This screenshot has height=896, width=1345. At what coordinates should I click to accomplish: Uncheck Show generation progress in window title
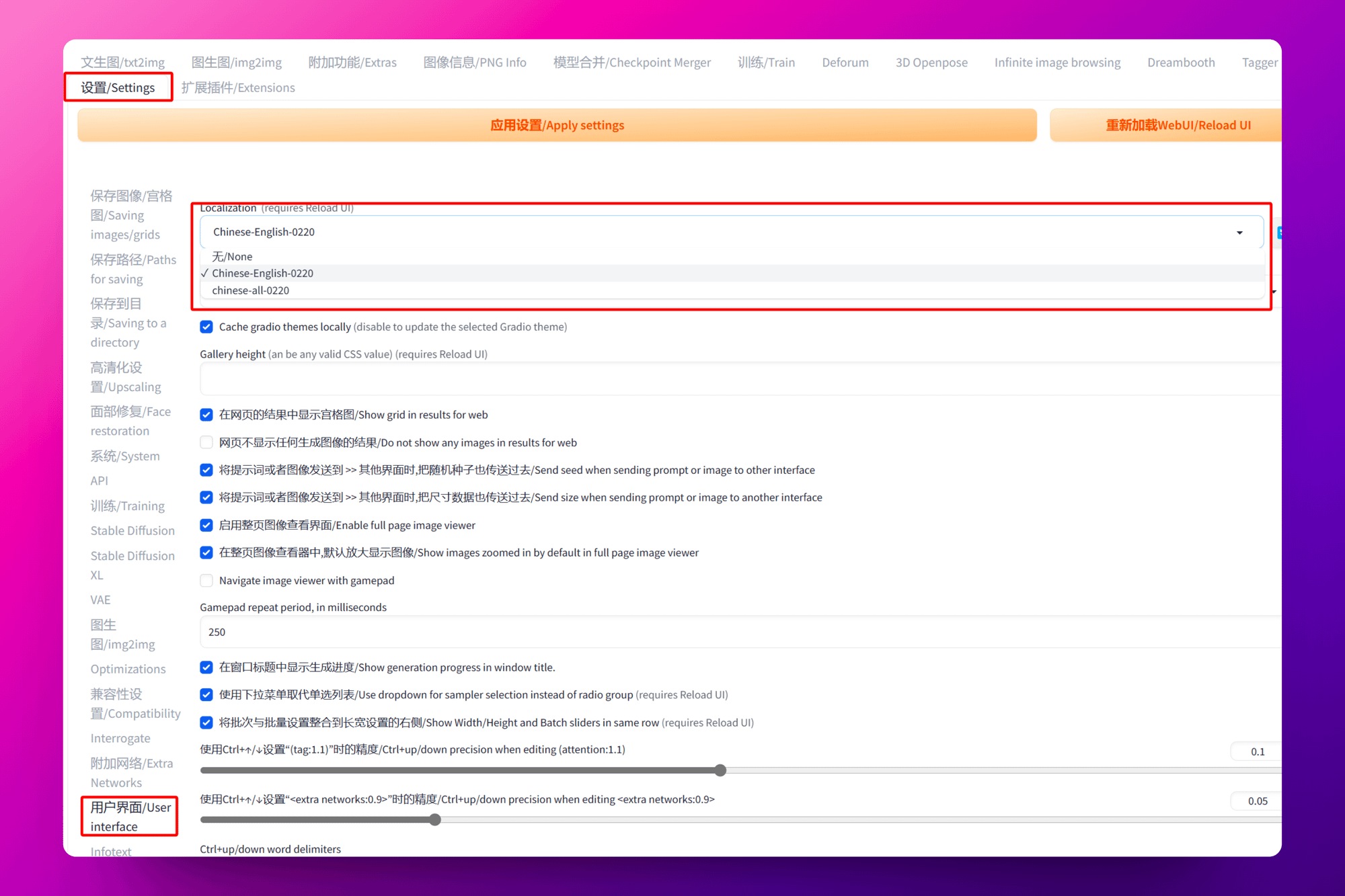[x=206, y=667]
